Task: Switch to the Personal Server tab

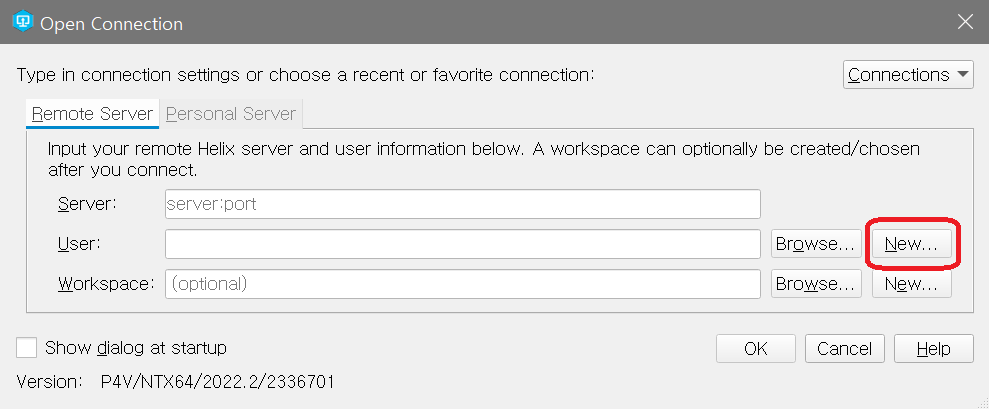Action: [x=231, y=114]
